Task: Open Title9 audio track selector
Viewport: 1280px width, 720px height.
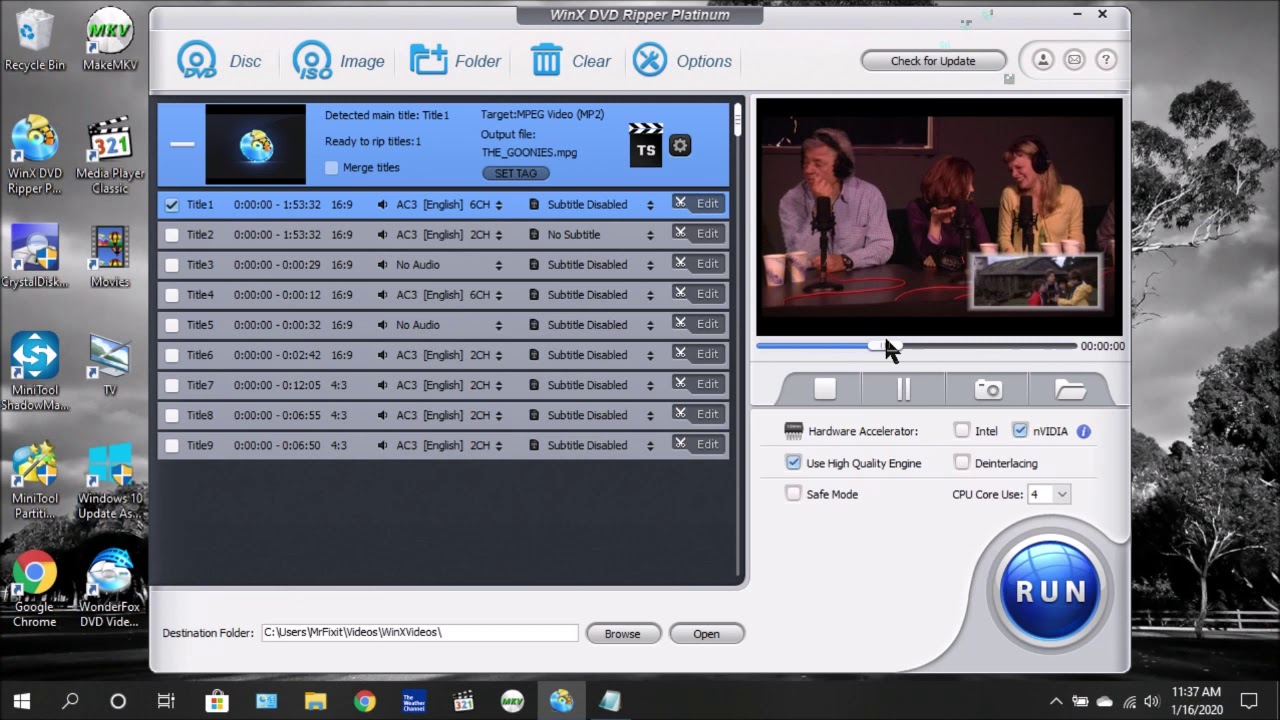Action: click(x=499, y=445)
